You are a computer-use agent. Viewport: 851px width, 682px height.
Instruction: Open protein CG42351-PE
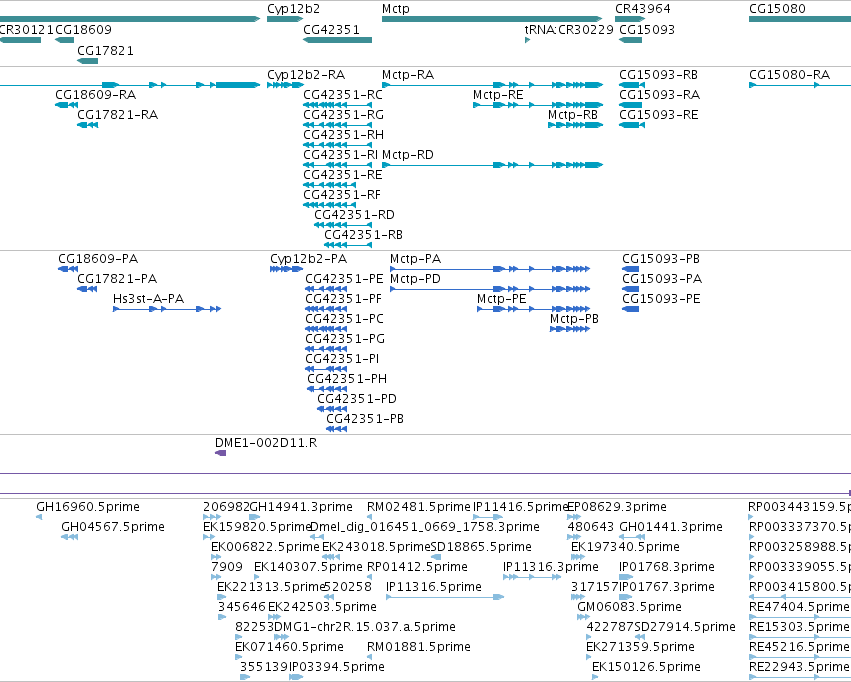[344, 279]
